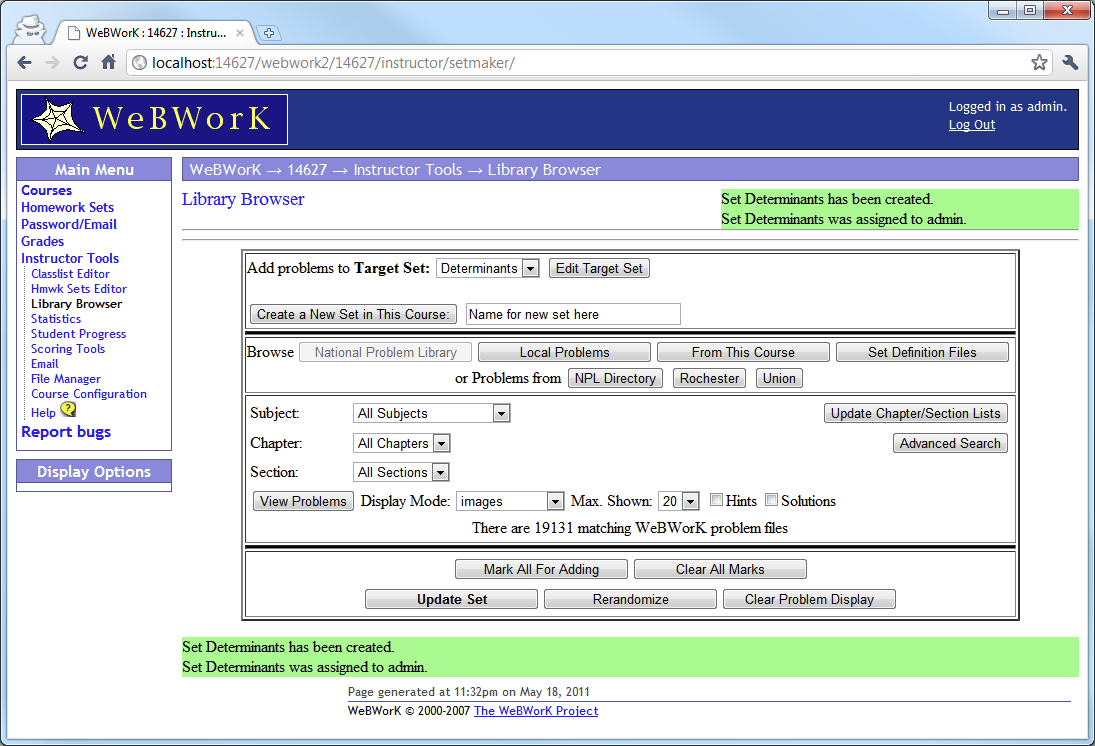The image size is (1095, 746).
Task: Open Statistics in sidebar
Action: (x=56, y=319)
